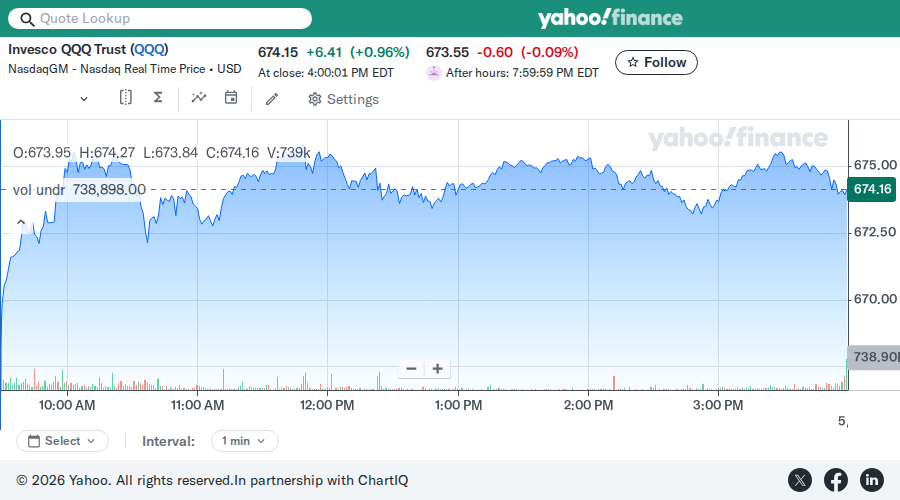Screen dimensions: 900x500
Task: Collapse the vol undr study caret
Action: click(21, 222)
